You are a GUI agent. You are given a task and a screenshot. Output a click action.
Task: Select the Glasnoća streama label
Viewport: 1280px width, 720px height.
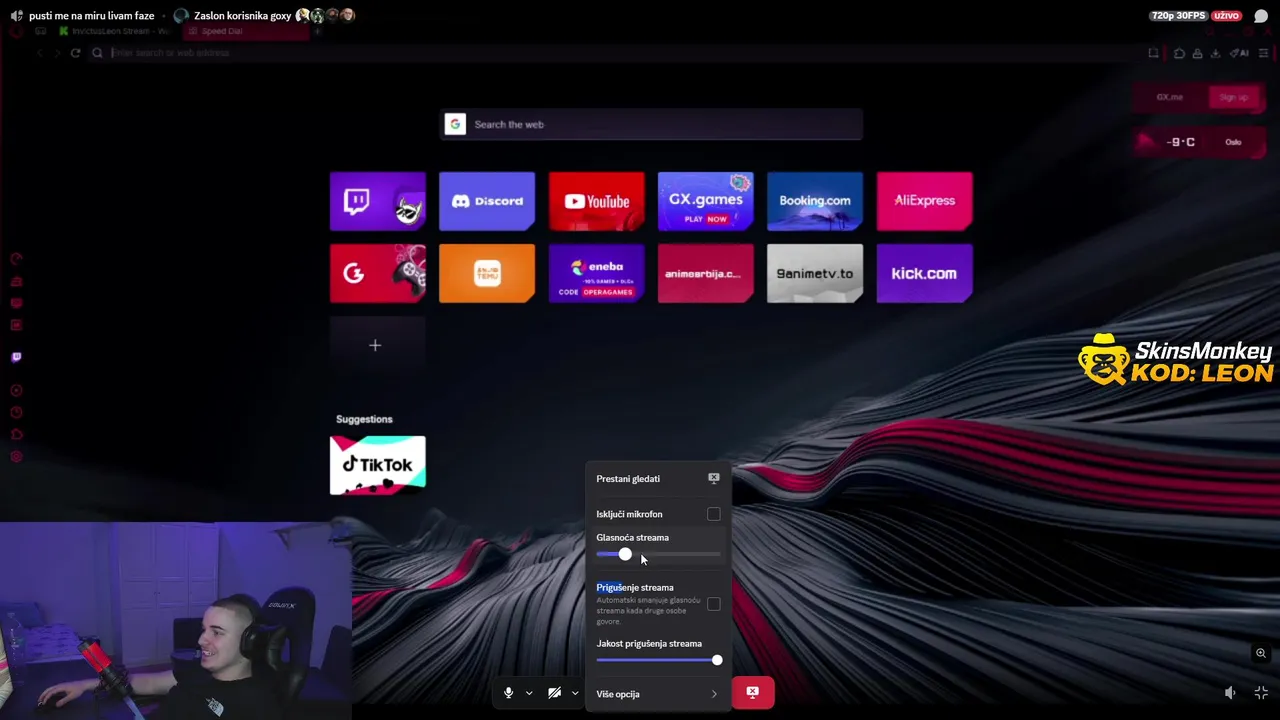tap(632, 537)
